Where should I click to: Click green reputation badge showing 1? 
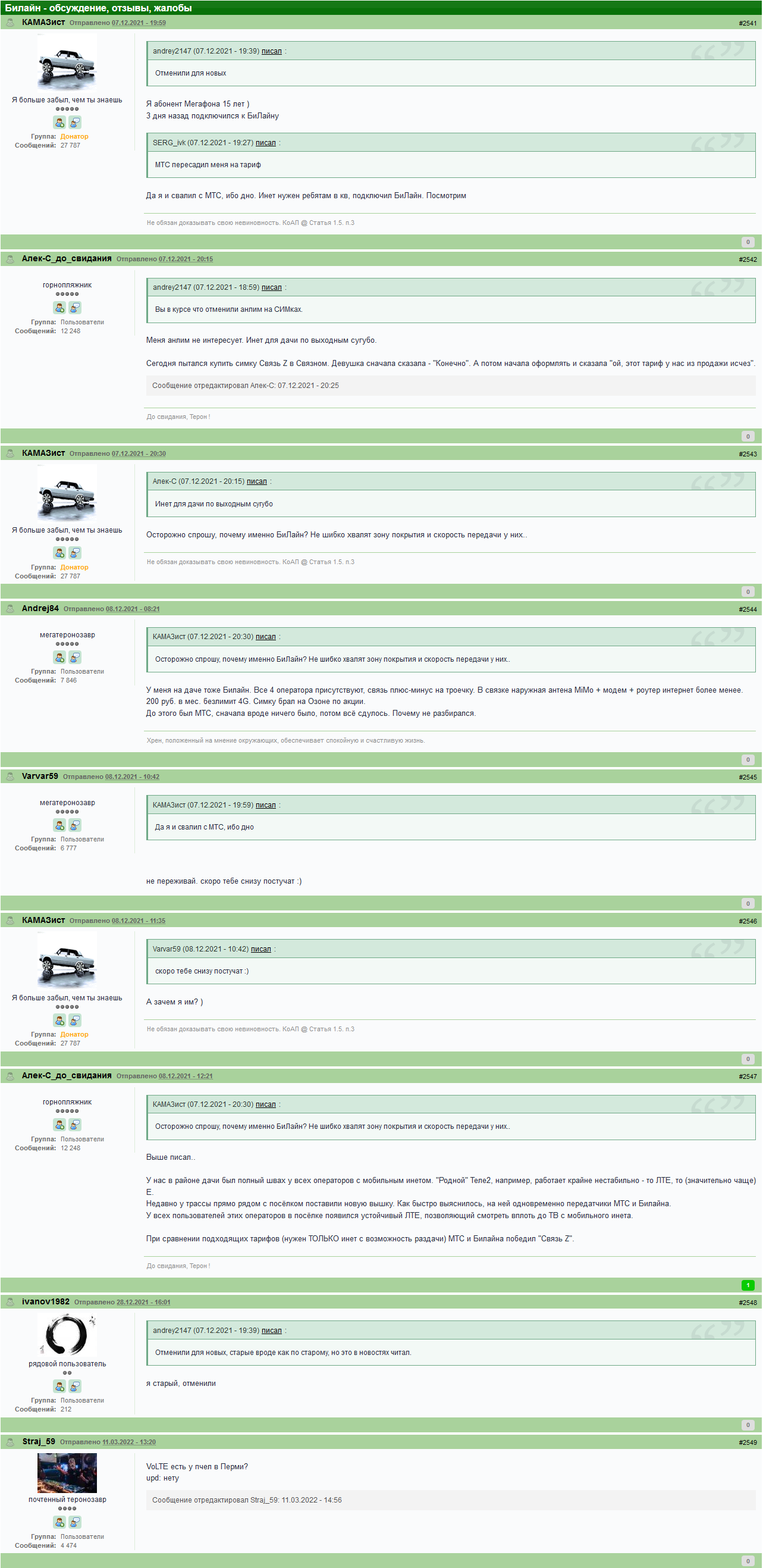point(748,1285)
